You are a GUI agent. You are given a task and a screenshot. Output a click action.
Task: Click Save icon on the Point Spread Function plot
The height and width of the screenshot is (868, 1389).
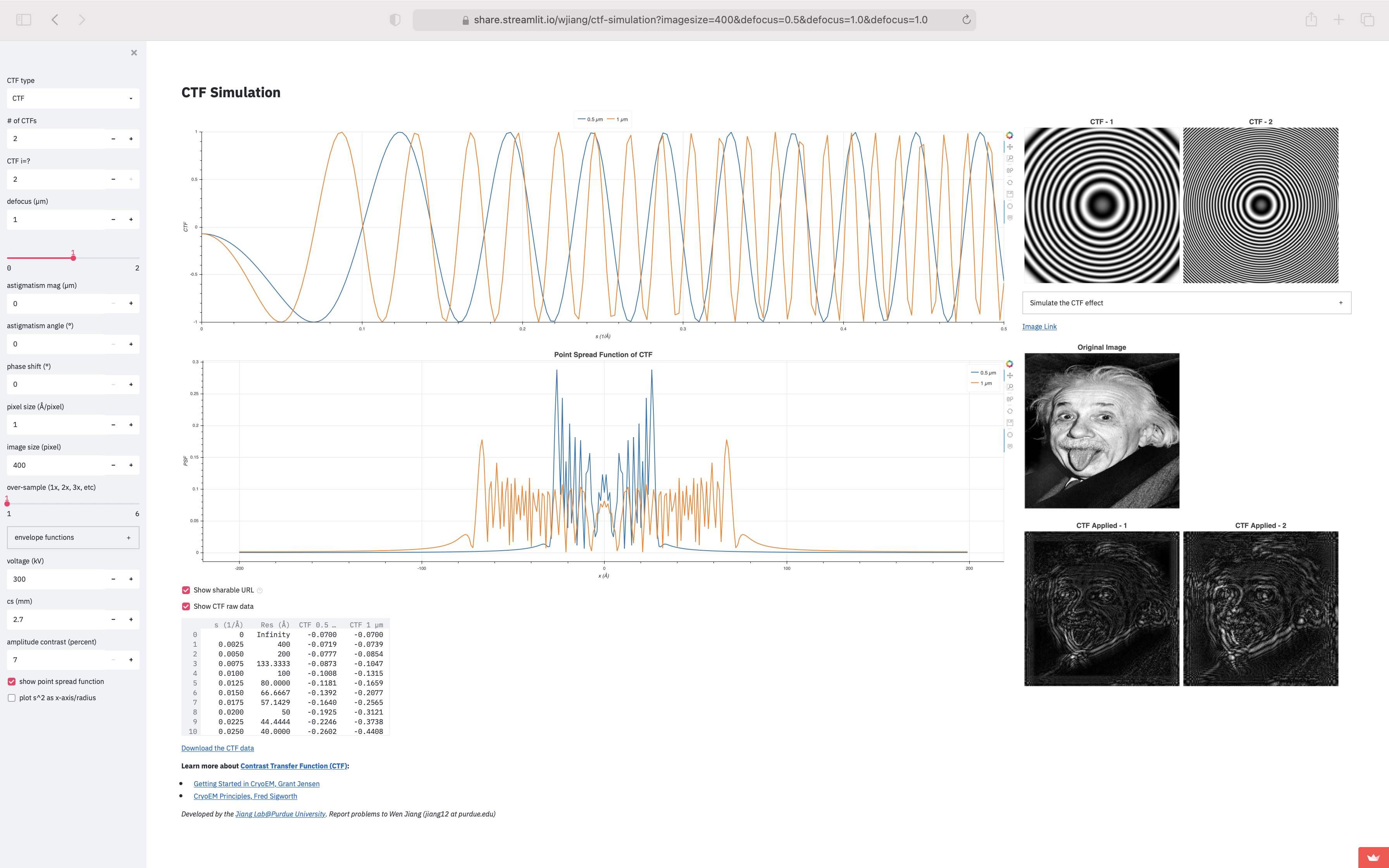[1010, 422]
